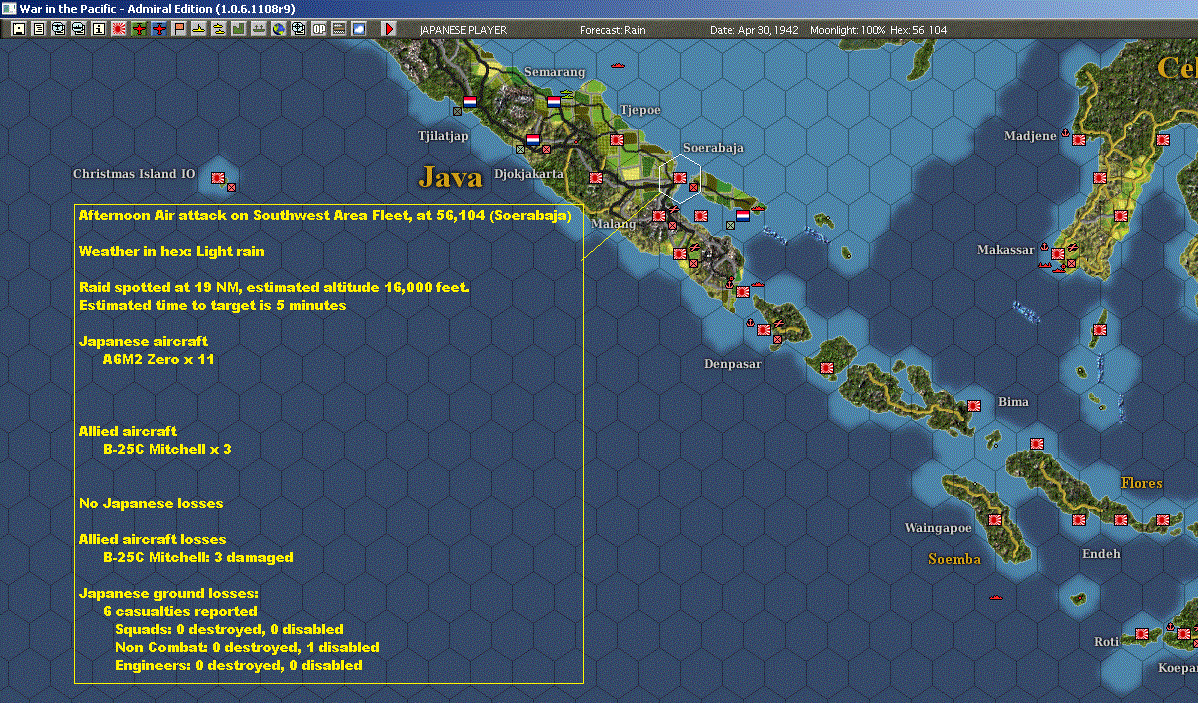Click the green land shape toolbar icon
This screenshot has width=1198, height=703.
(238, 29)
